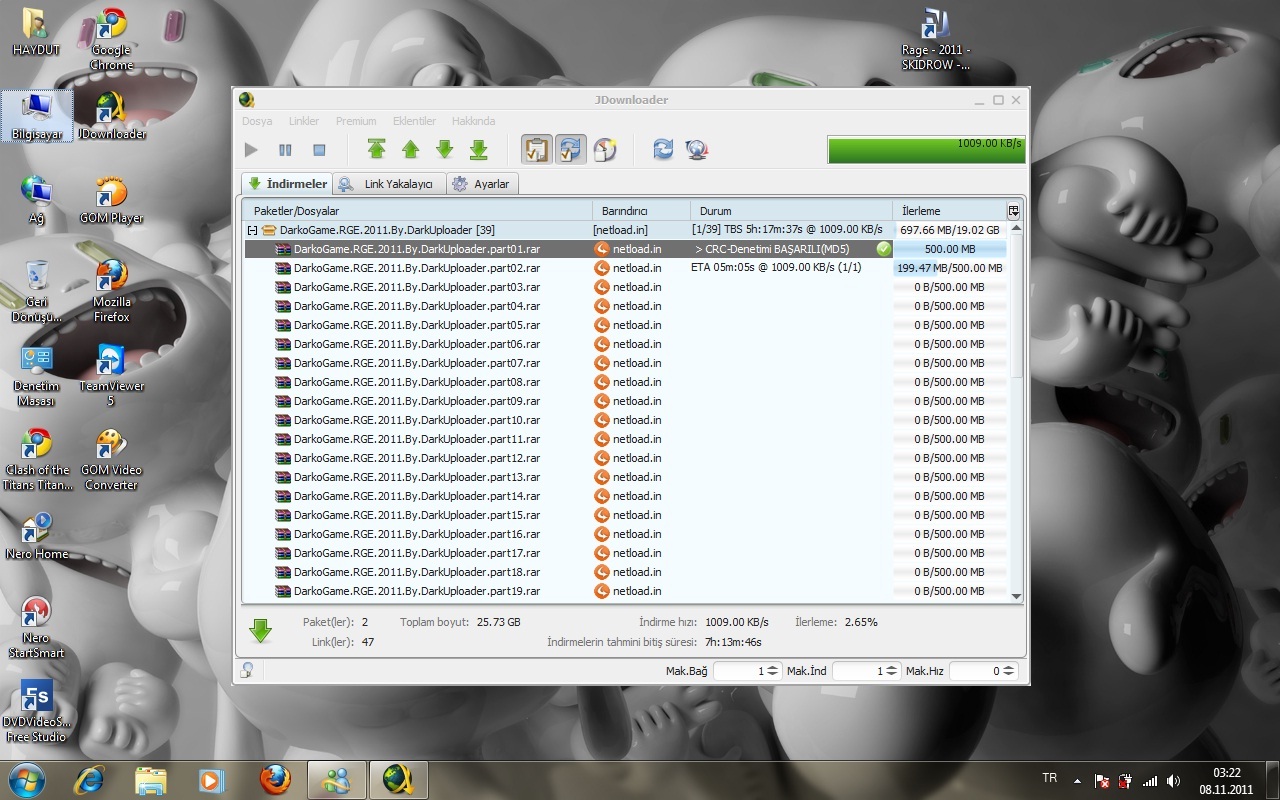Open the Eklentiler menu

[414, 121]
